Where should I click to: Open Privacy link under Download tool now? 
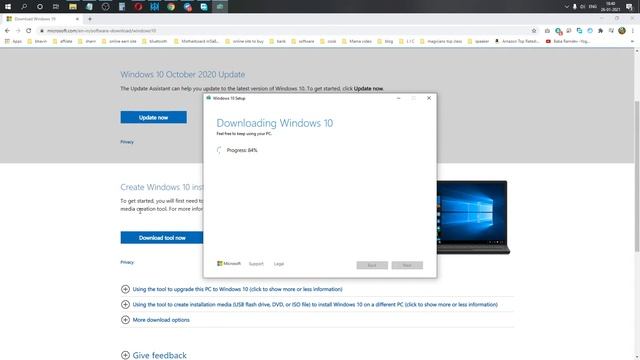coord(127,262)
